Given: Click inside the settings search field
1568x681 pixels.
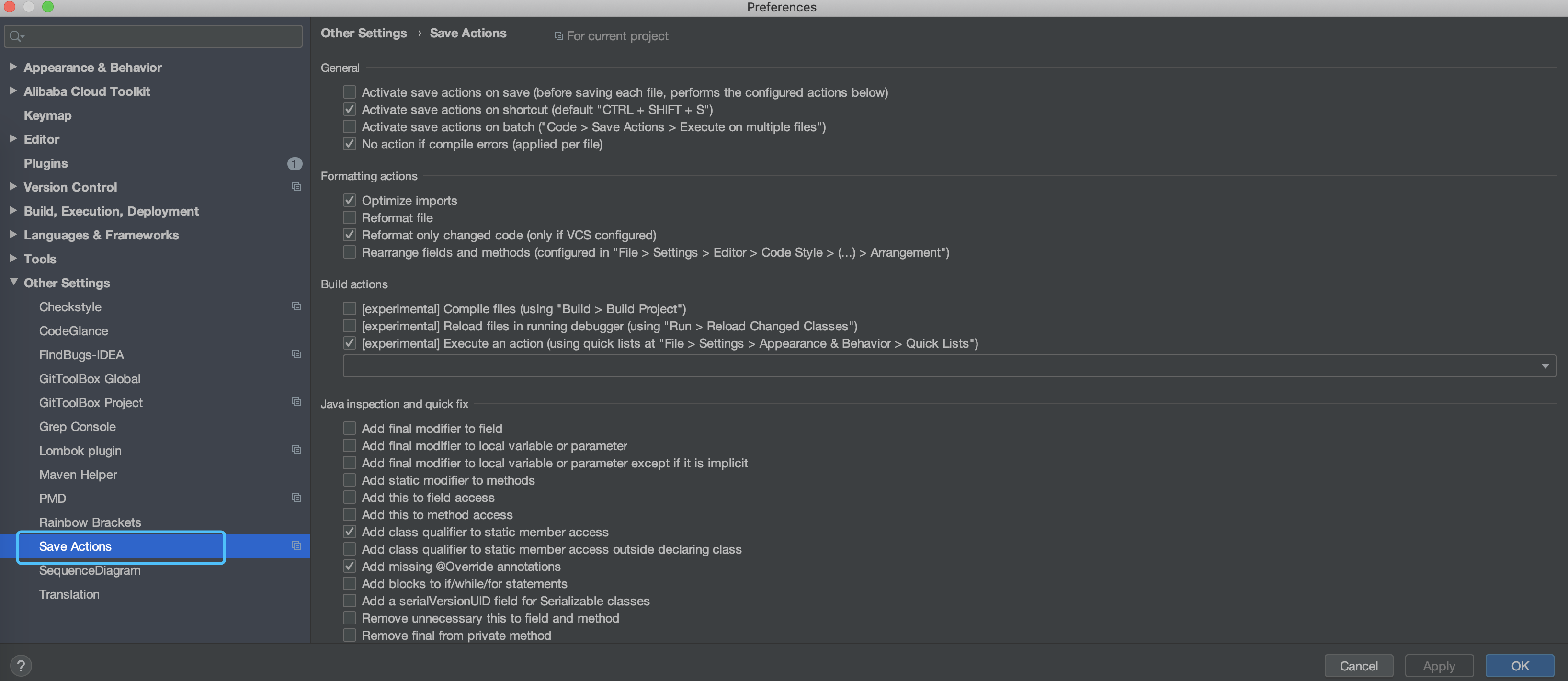Looking at the screenshot, I should click(x=158, y=36).
